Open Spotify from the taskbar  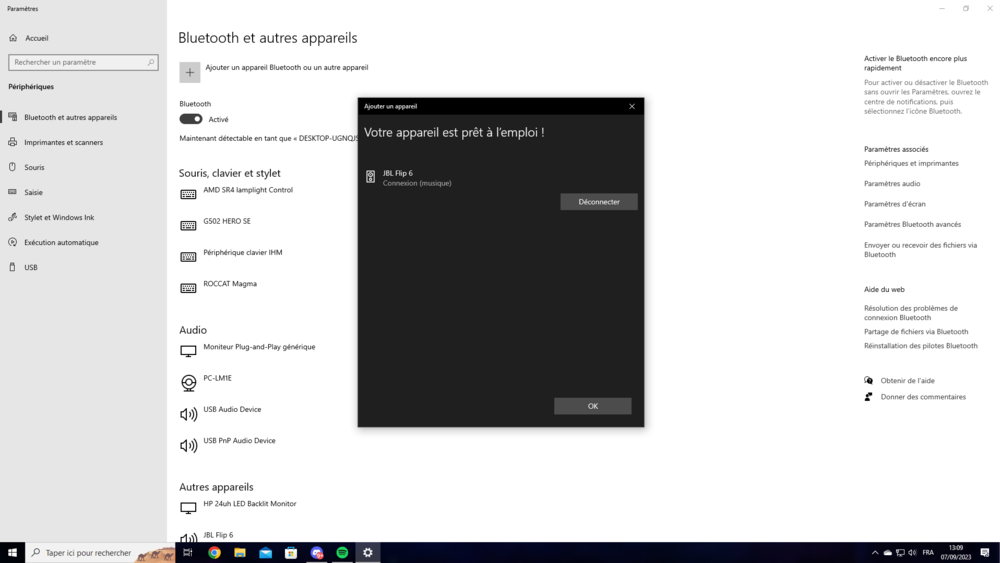[342, 552]
